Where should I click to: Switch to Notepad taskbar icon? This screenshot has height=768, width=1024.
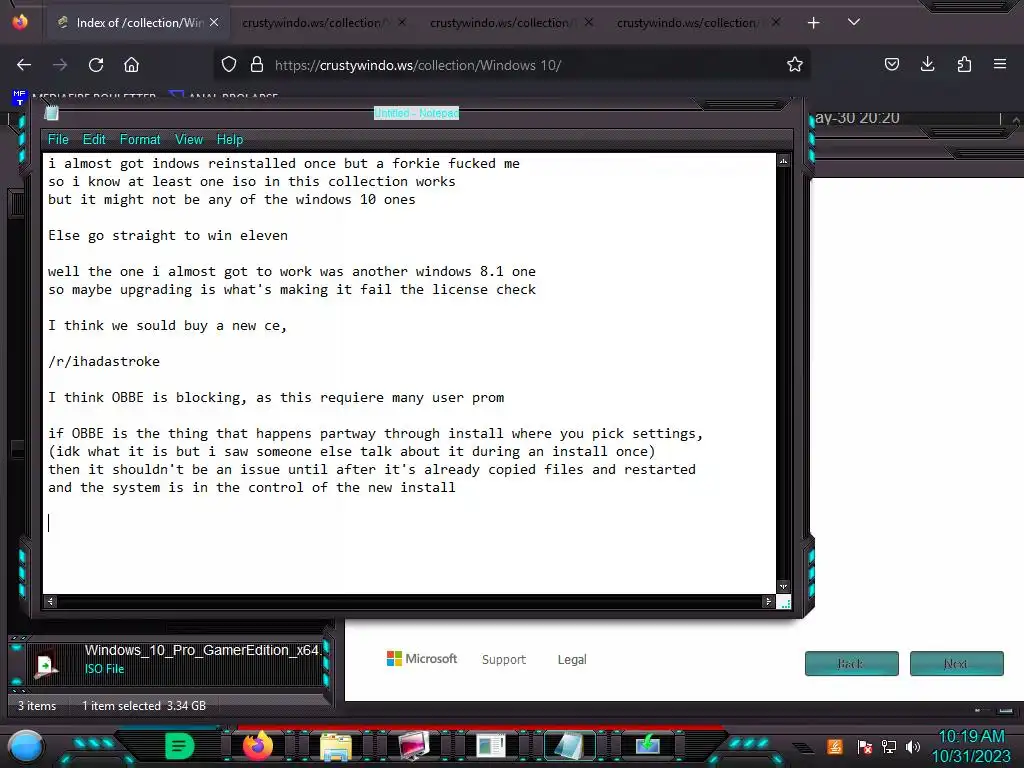pyautogui.click(x=569, y=746)
